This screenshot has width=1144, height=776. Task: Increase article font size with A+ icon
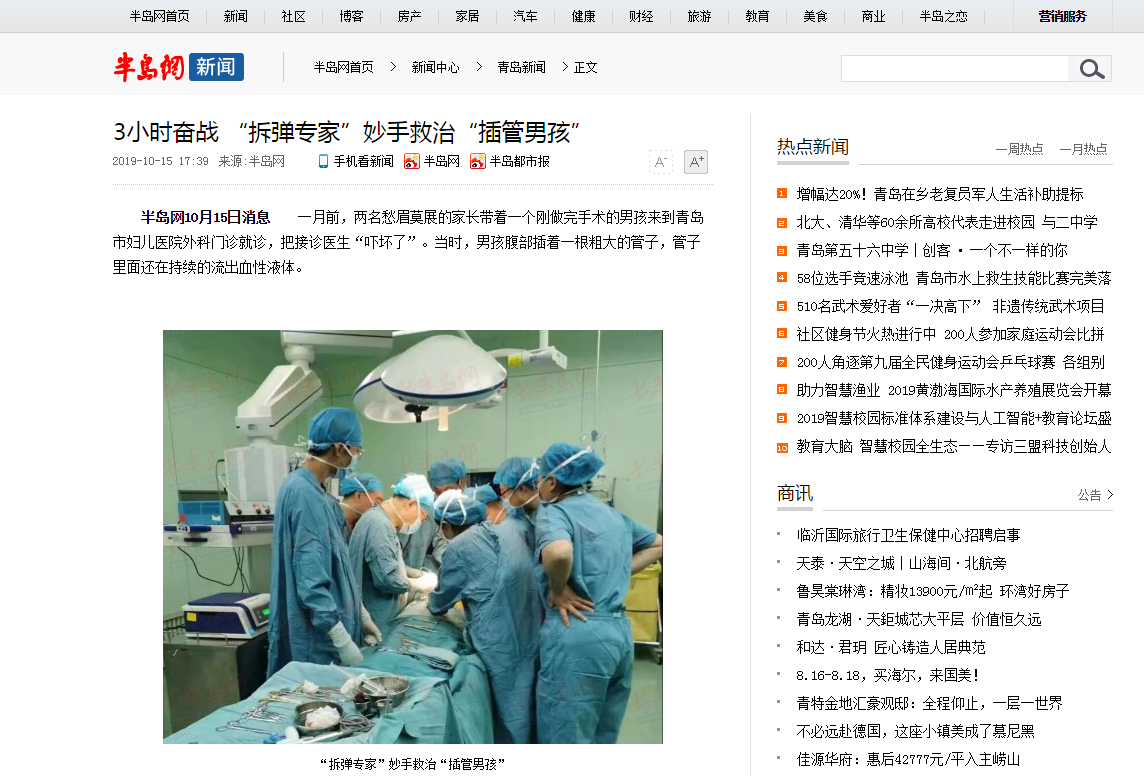click(696, 162)
